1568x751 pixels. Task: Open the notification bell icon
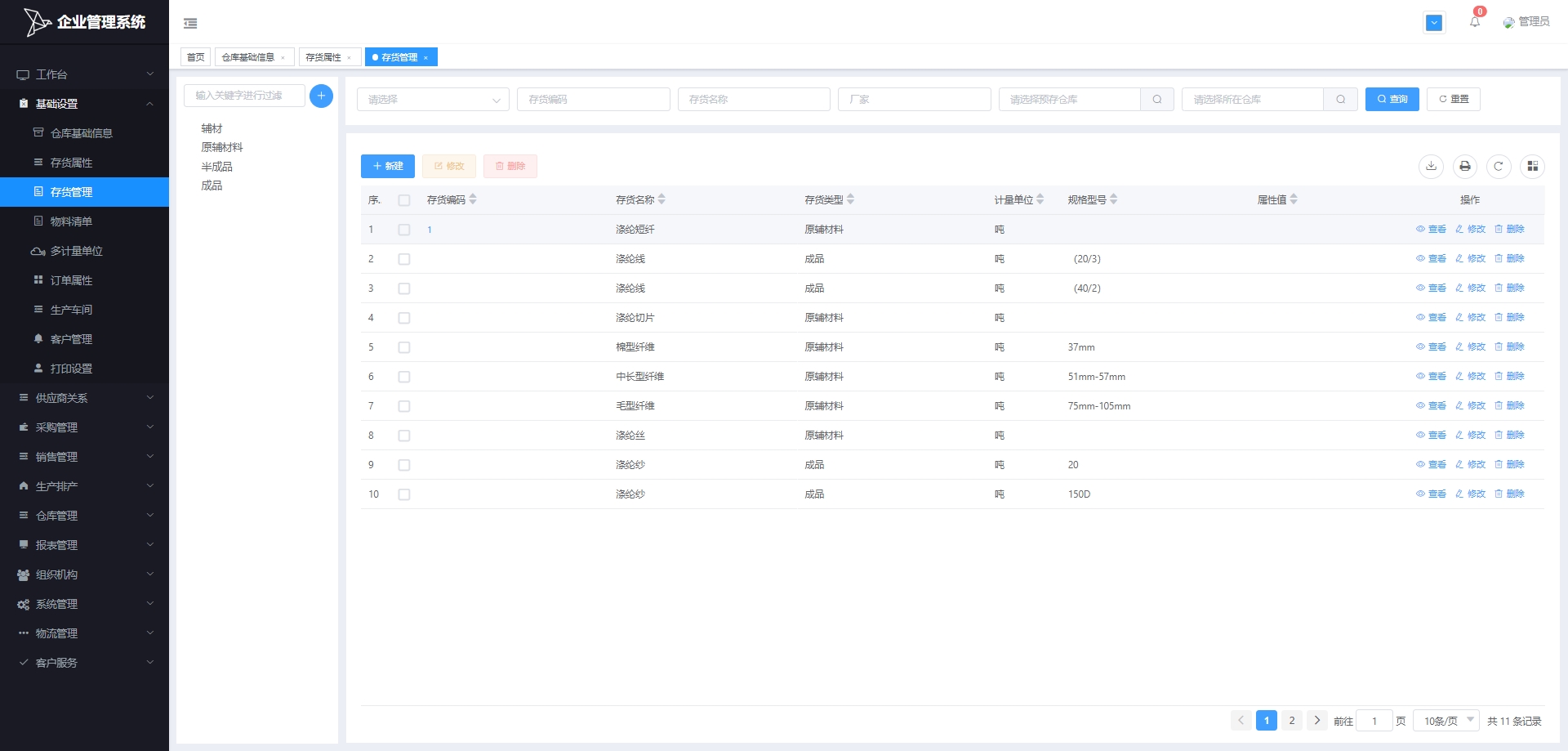1475,22
